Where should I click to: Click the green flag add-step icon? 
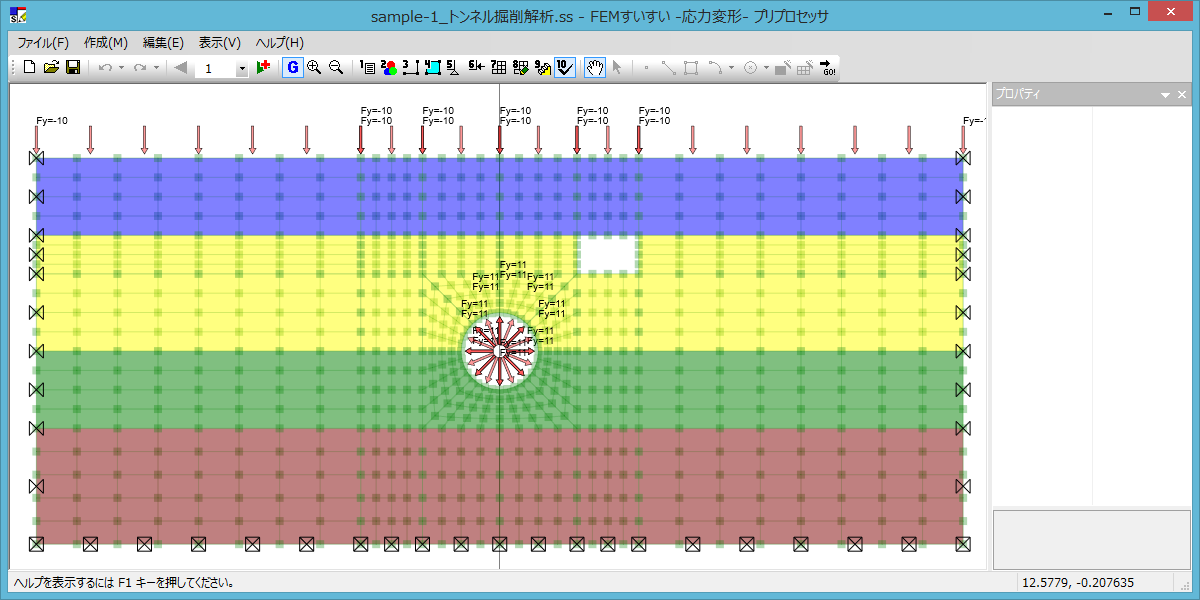(x=264, y=67)
